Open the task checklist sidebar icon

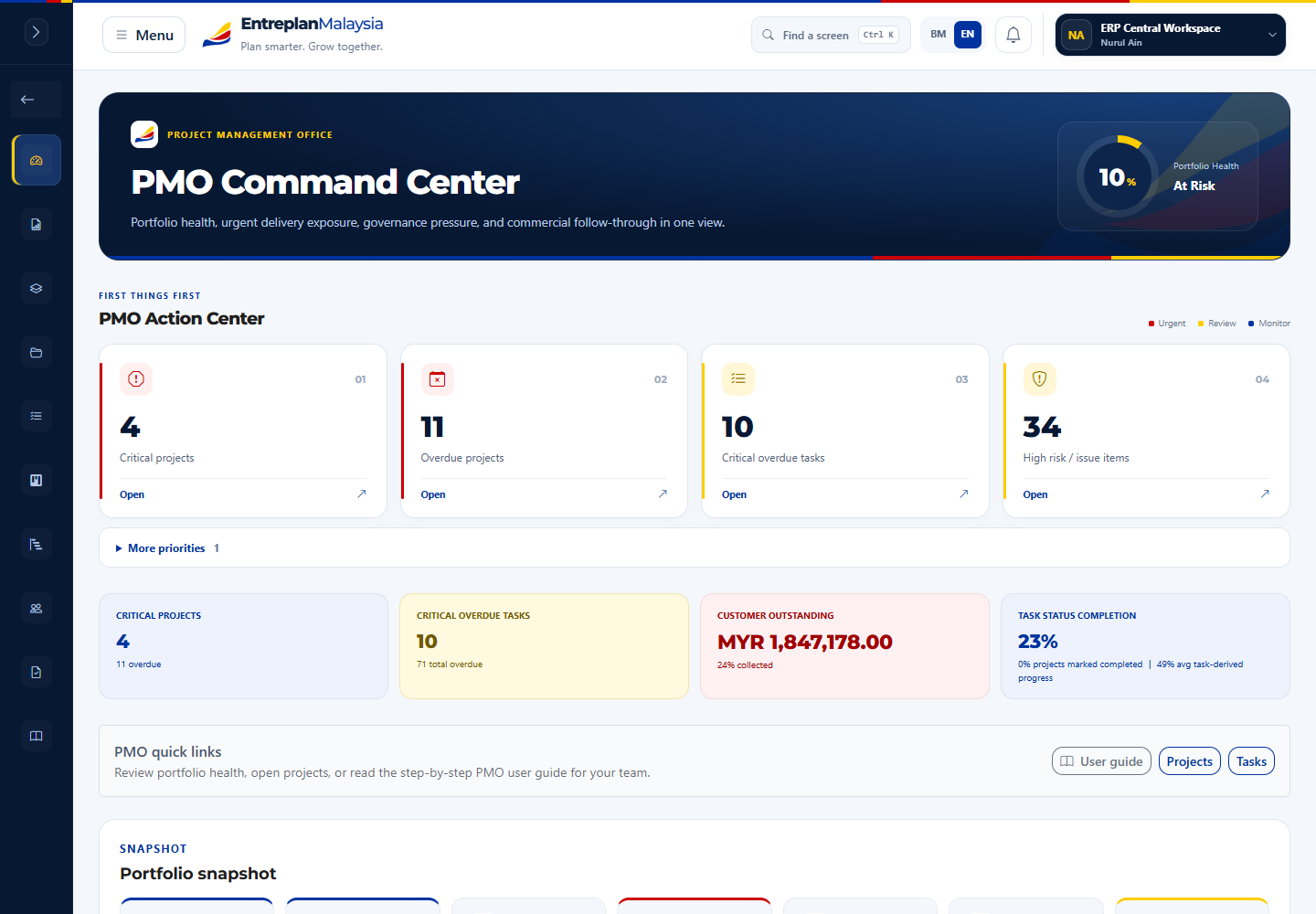pos(37,416)
